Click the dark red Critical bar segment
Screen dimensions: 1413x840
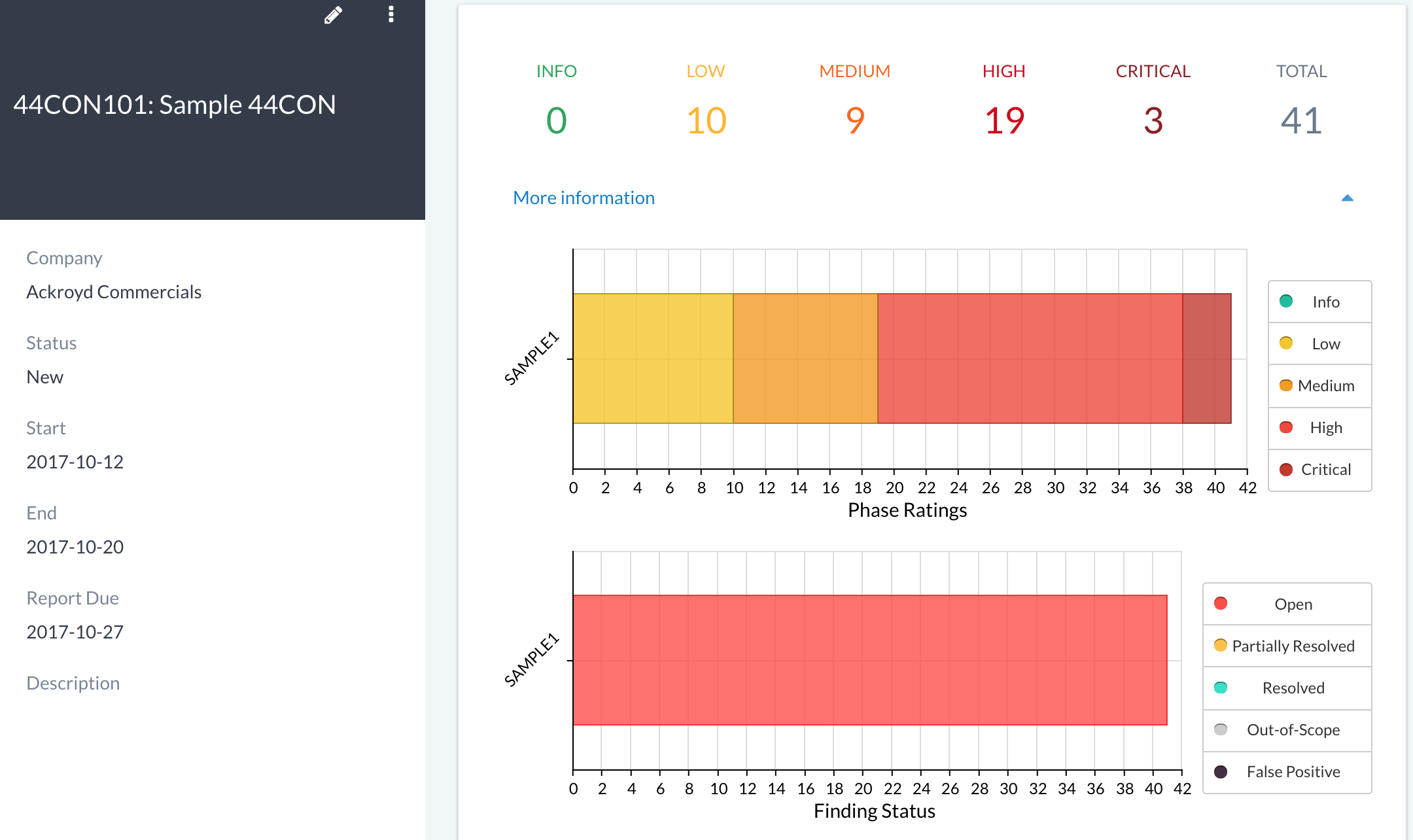pyautogui.click(x=1207, y=359)
